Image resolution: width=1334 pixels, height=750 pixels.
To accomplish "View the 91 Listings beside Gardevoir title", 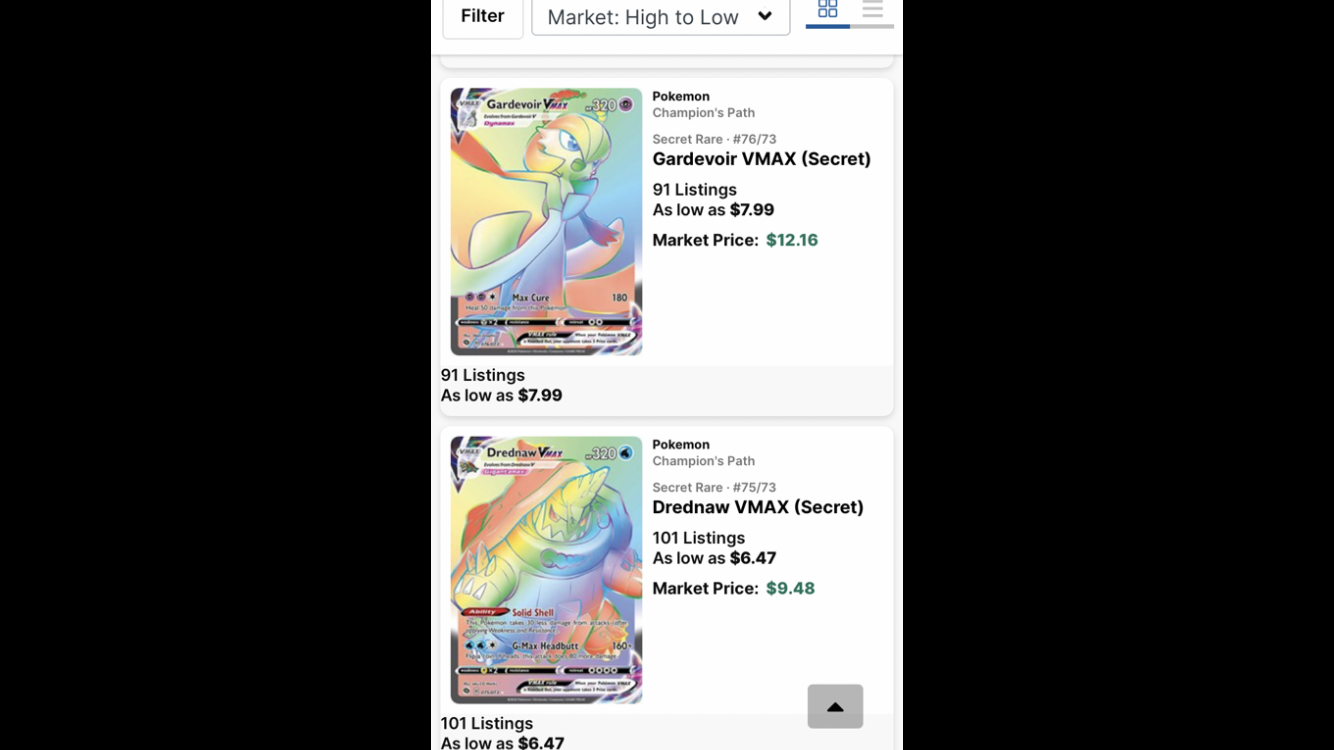I will pos(695,190).
